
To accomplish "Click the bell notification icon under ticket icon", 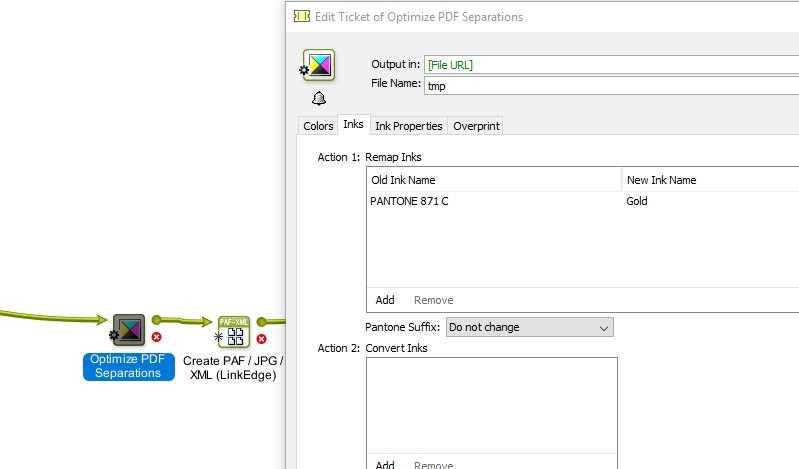I will (319, 98).
